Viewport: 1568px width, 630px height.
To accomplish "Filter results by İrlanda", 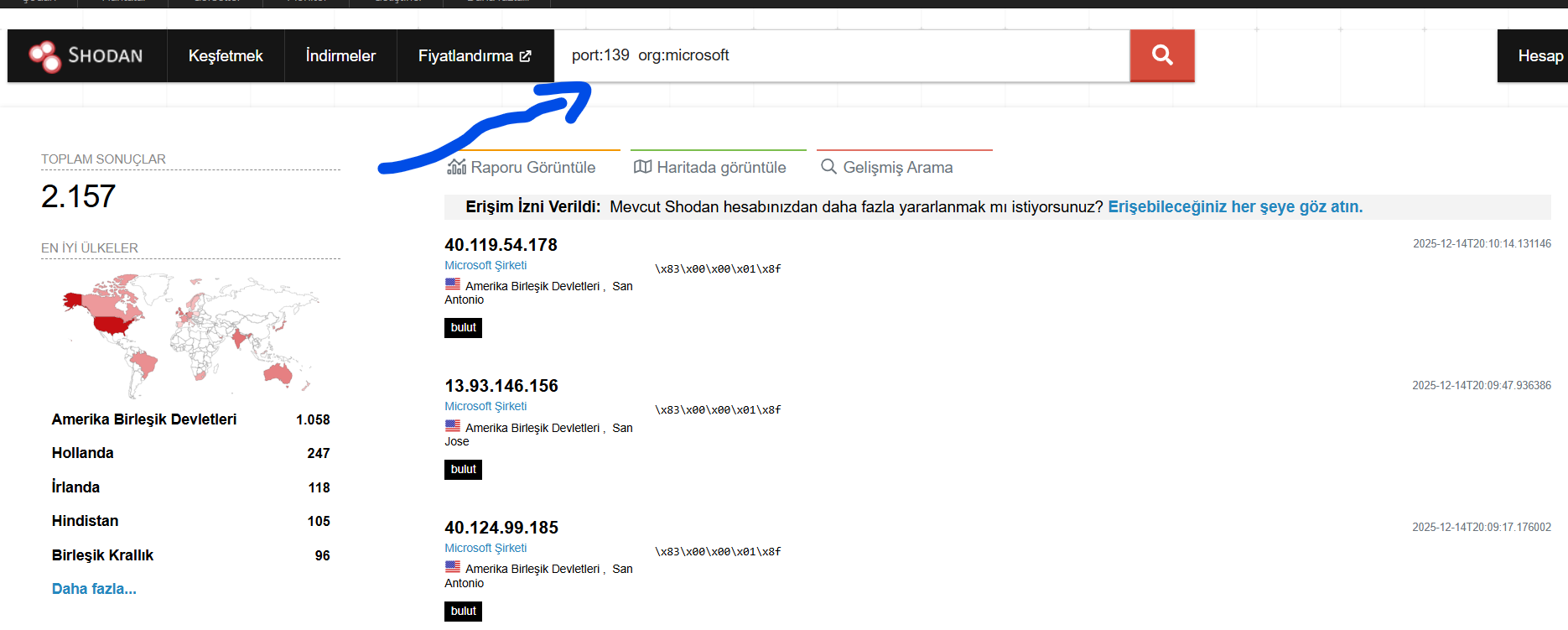I will [75, 487].
